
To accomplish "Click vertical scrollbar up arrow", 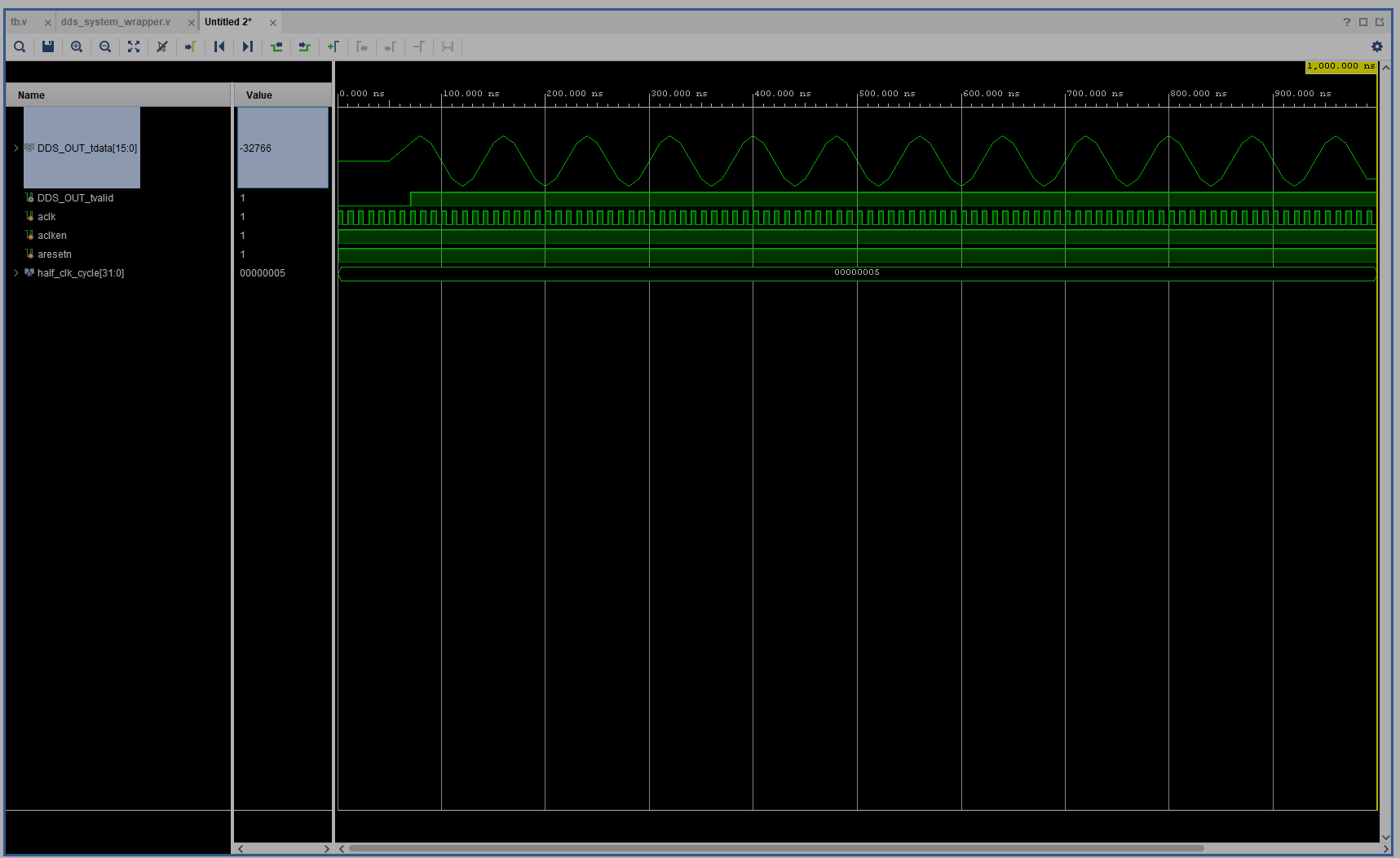I will tap(1385, 69).
